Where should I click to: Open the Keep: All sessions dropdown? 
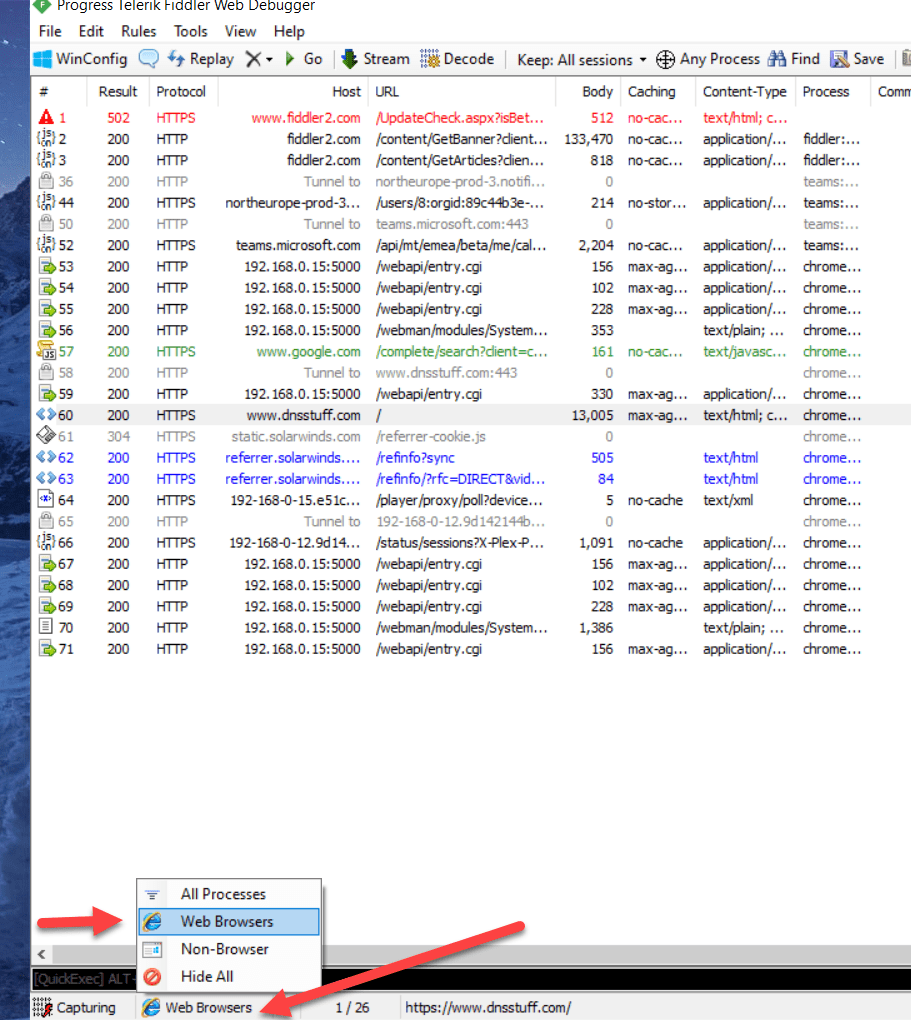[581, 60]
